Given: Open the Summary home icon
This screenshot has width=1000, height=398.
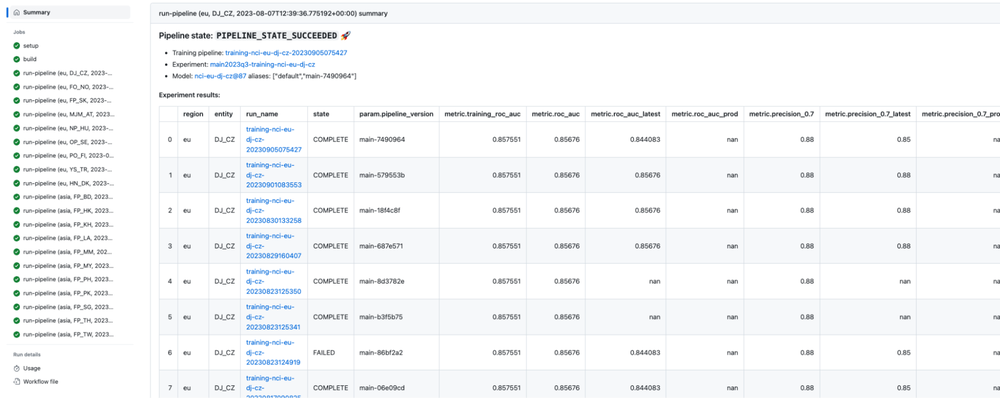Looking at the screenshot, I should point(17,12).
